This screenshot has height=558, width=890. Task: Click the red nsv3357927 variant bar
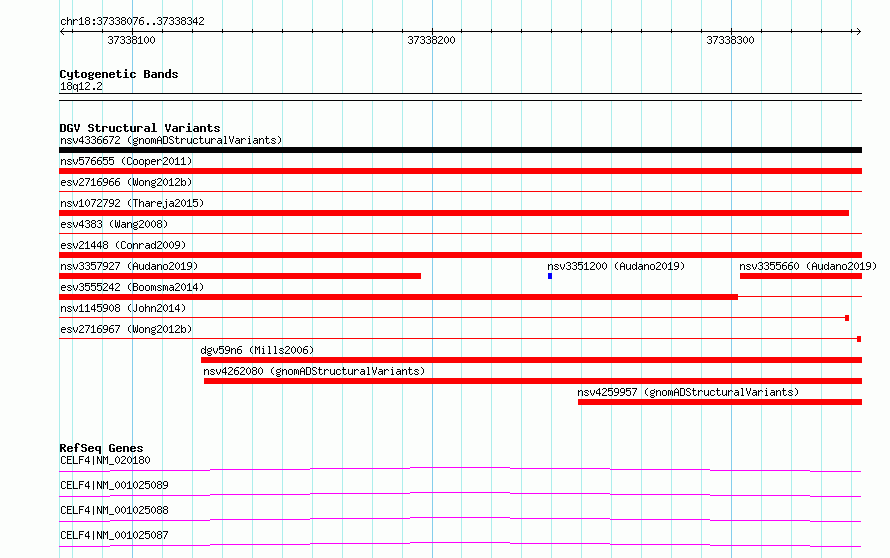coord(240,276)
